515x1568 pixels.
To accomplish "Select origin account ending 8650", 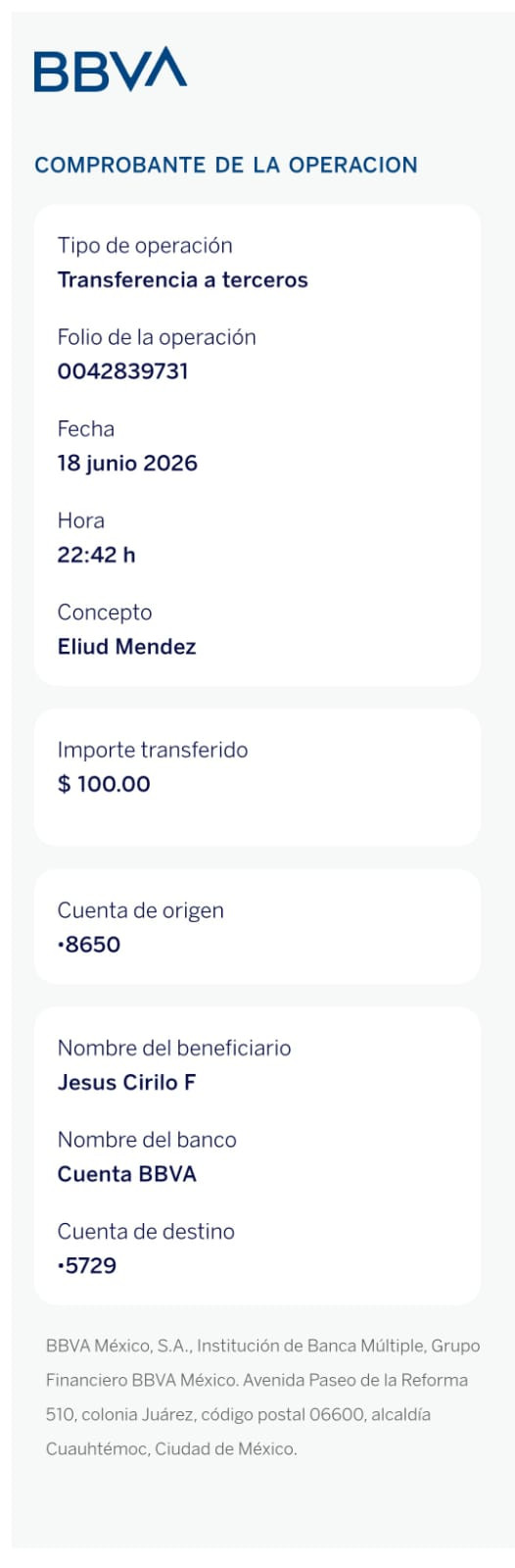I will [89, 945].
